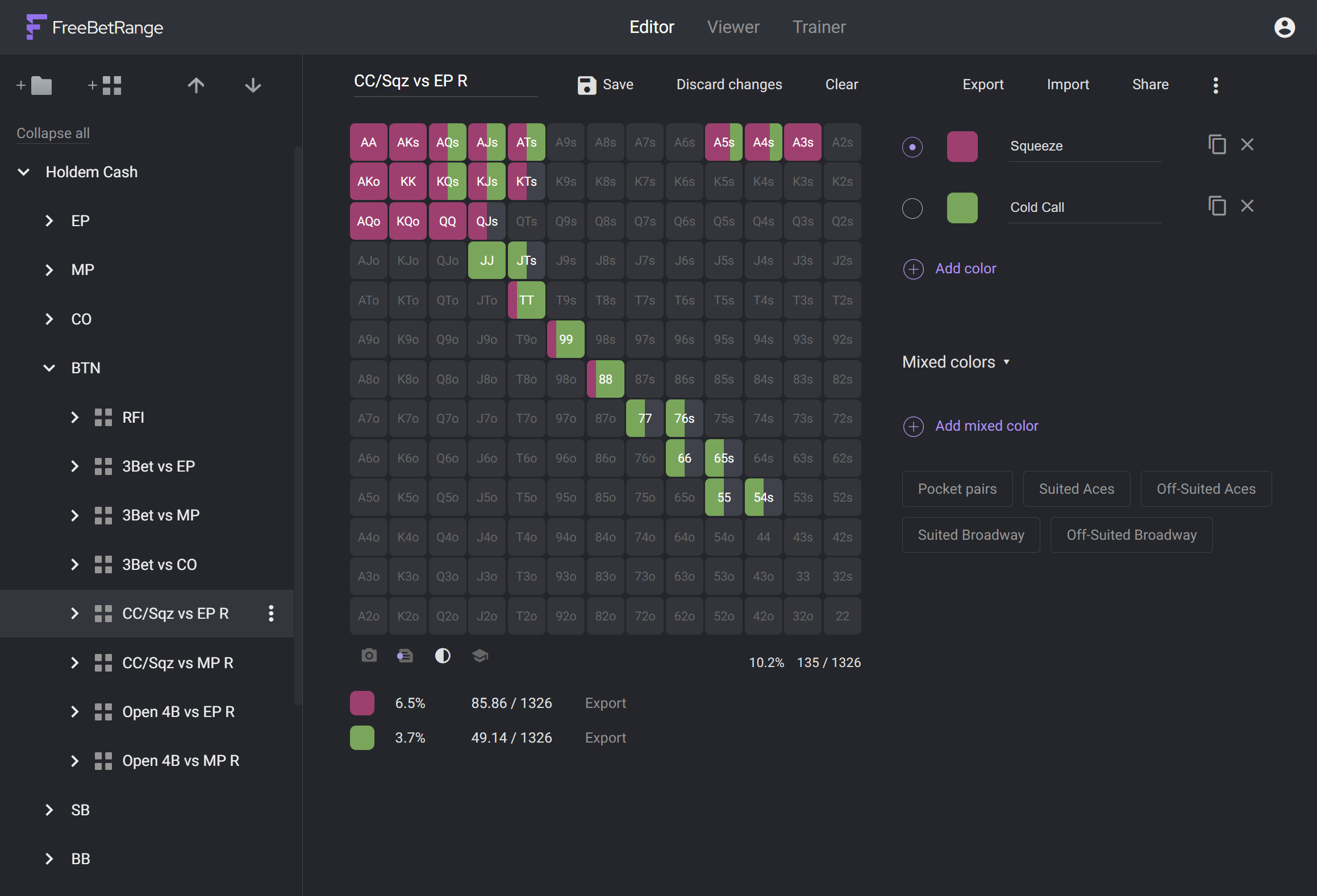The width and height of the screenshot is (1317, 896).
Task: Select the Cold Call radio button
Action: point(912,208)
